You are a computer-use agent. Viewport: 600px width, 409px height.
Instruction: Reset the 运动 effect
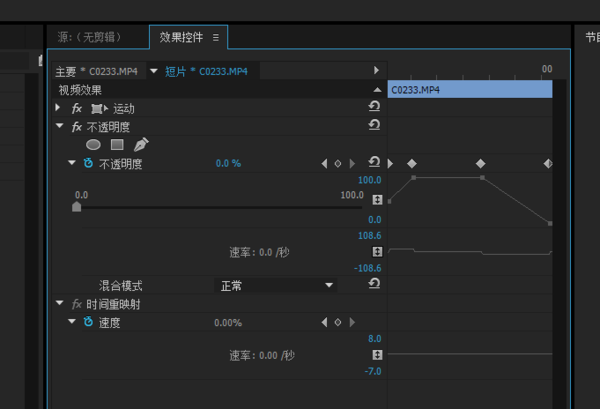click(x=374, y=107)
